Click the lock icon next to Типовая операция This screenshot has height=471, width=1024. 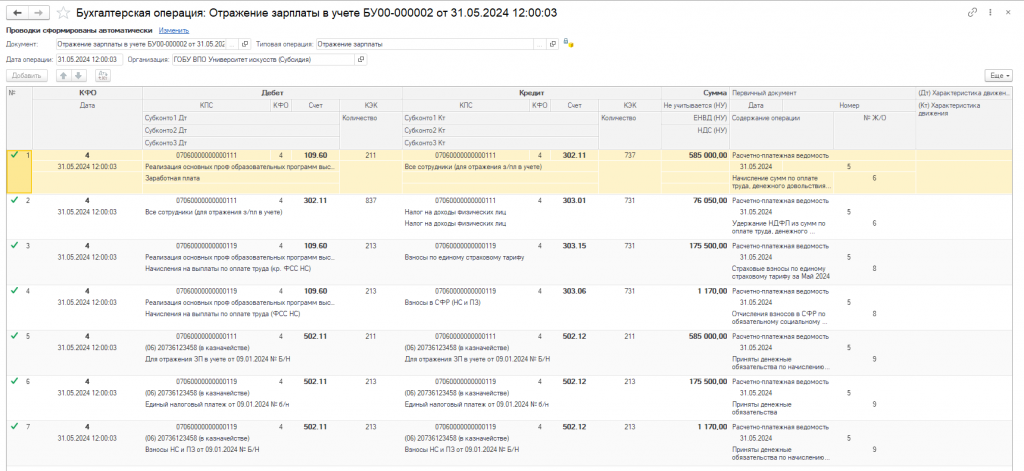[568, 44]
